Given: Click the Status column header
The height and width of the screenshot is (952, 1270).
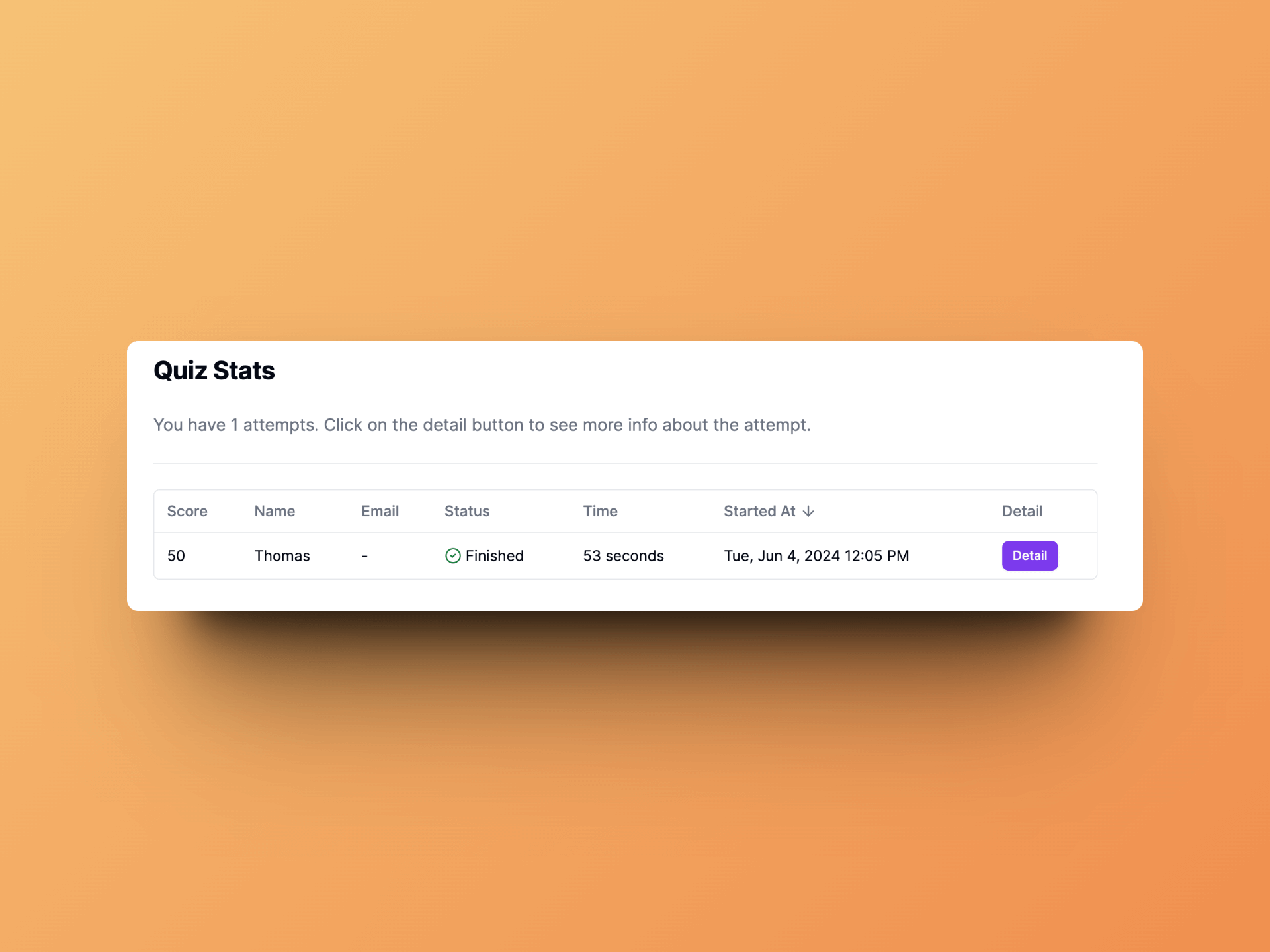Looking at the screenshot, I should click(467, 511).
